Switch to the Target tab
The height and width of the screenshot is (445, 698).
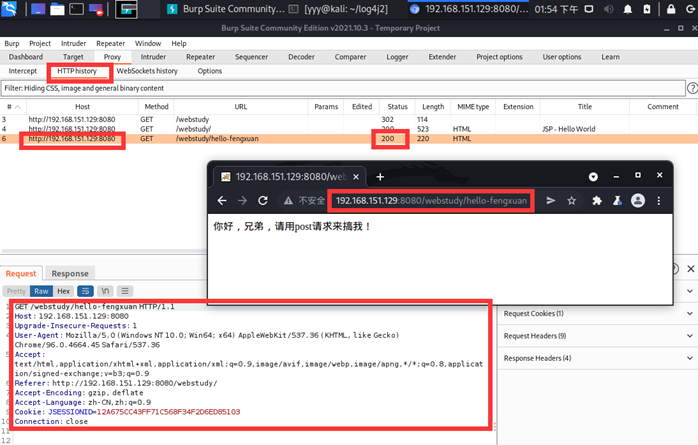click(73, 57)
